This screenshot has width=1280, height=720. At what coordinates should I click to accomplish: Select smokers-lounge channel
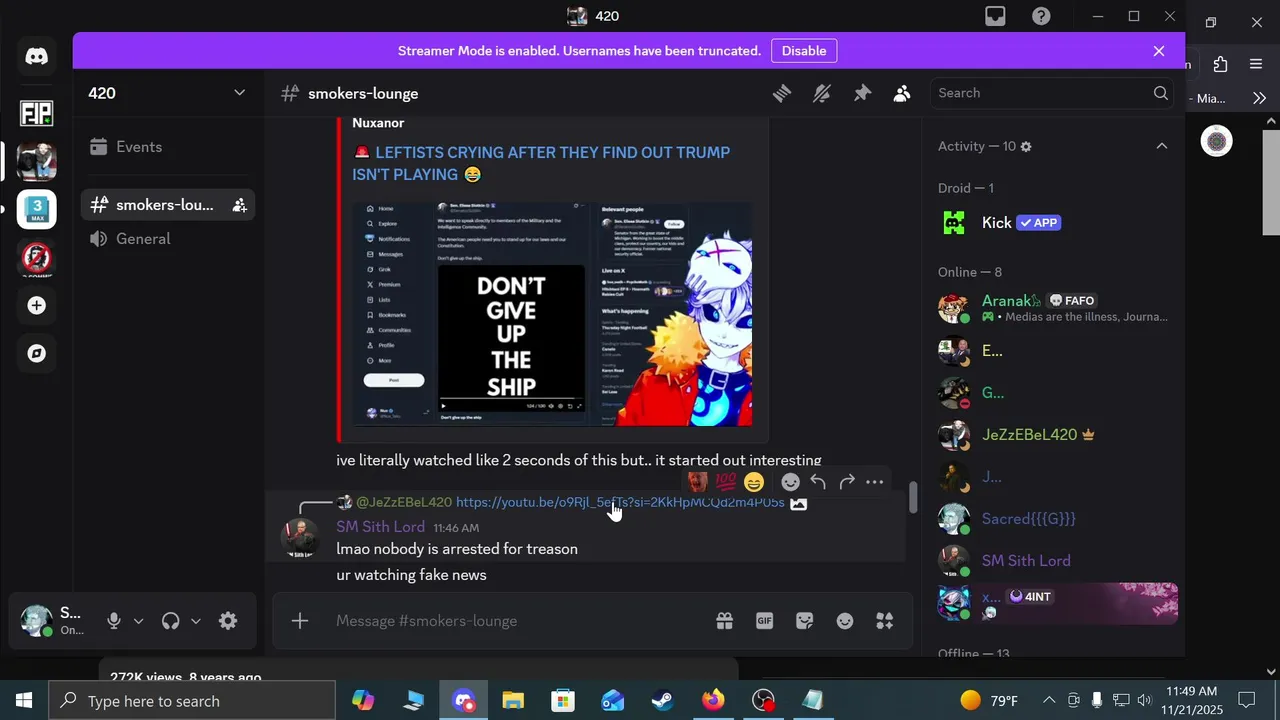click(x=168, y=205)
